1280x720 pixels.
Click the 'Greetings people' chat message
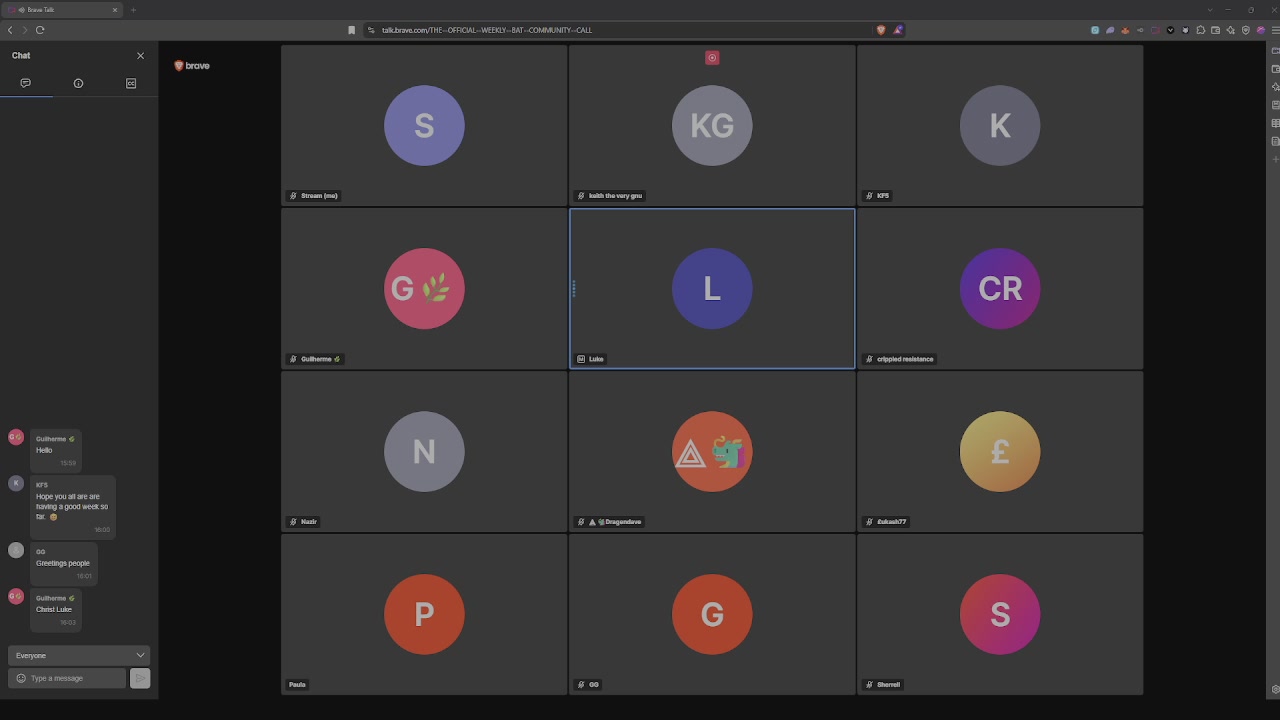[x=63, y=563]
